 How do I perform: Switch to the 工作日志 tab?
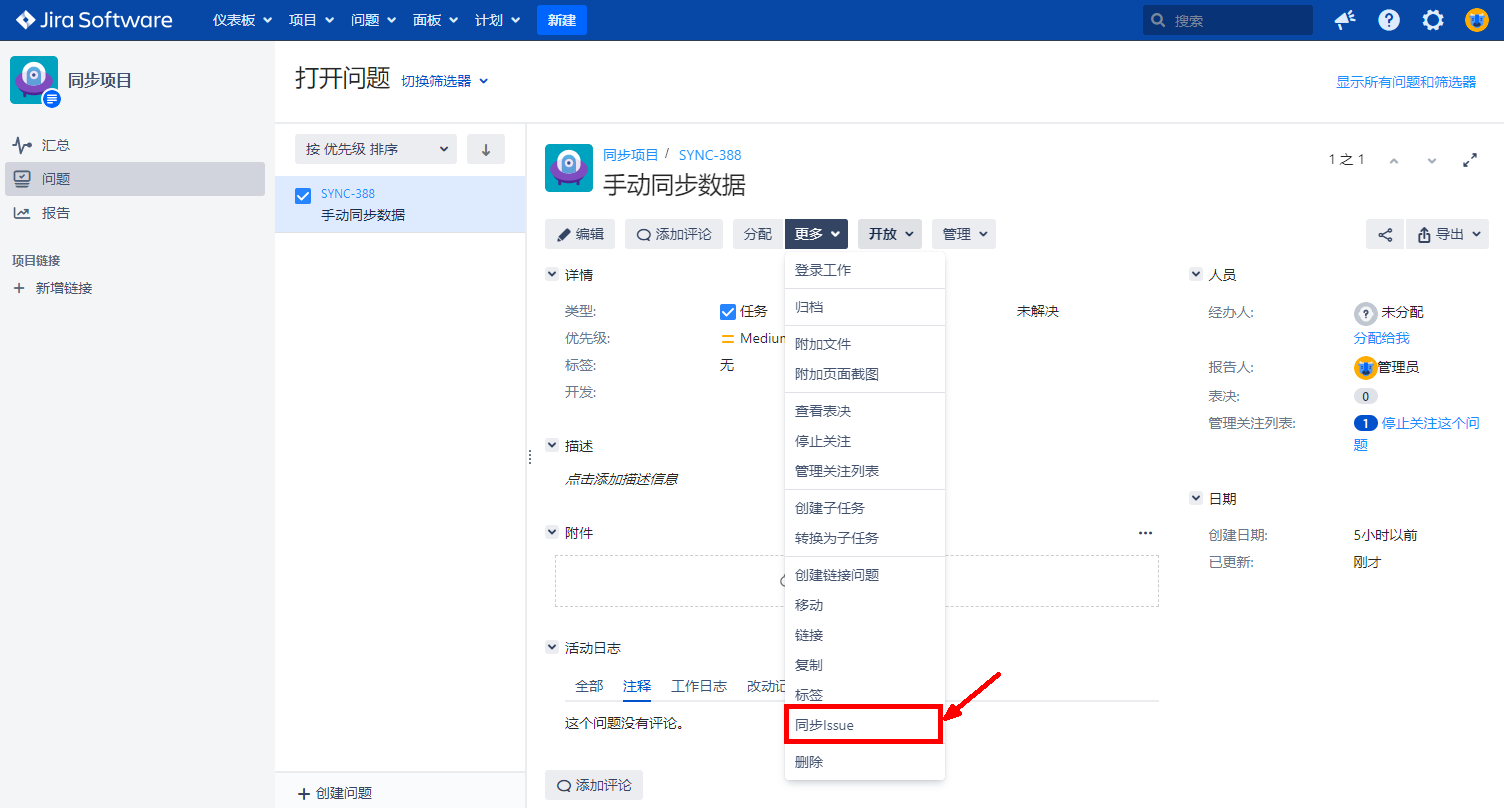click(x=699, y=686)
